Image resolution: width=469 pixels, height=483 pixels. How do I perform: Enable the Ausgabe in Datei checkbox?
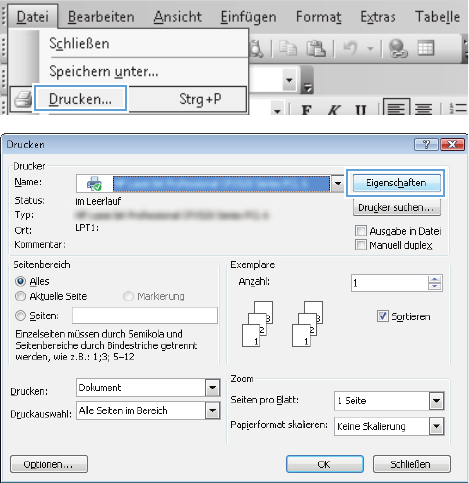361,231
